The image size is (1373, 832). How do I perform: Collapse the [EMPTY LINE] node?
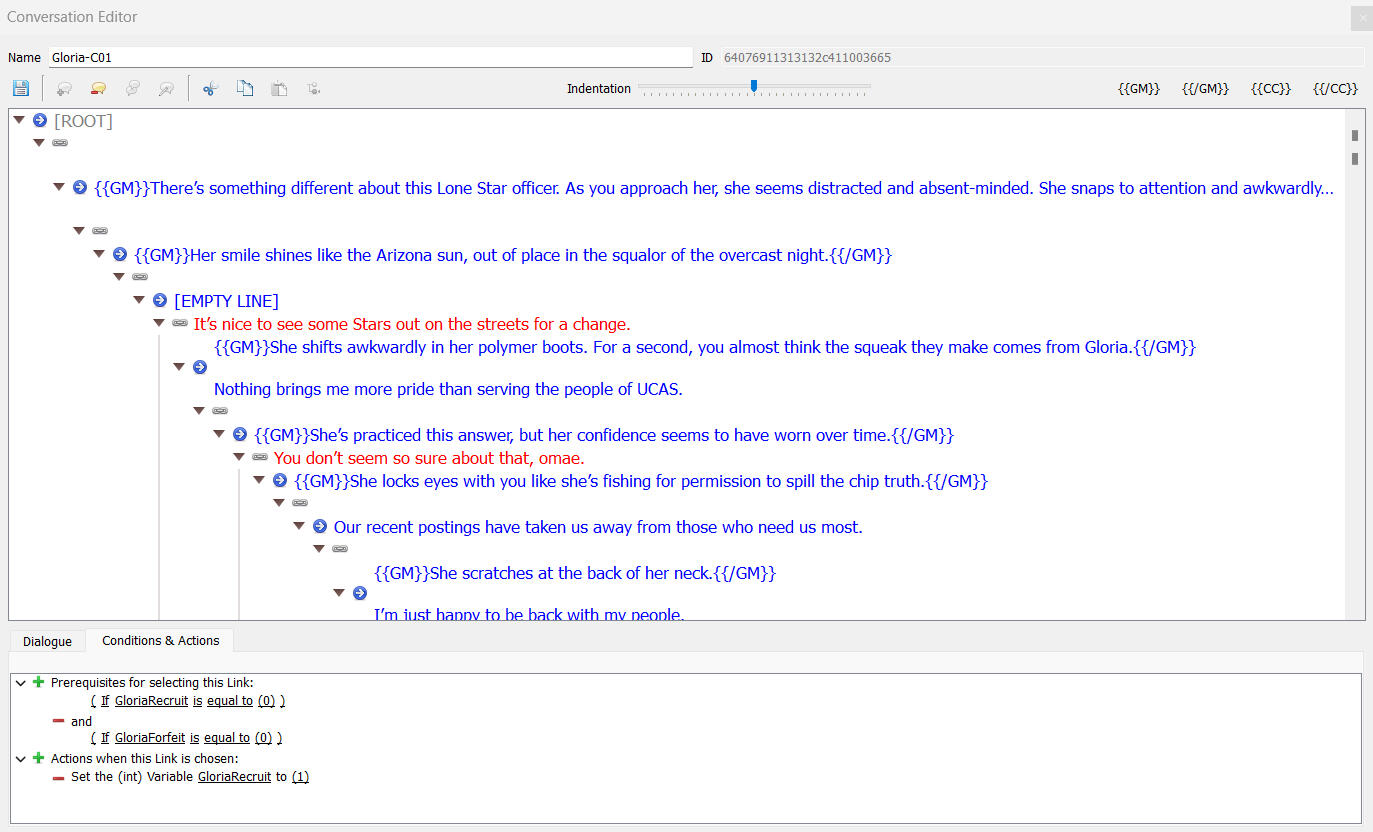tap(139, 300)
